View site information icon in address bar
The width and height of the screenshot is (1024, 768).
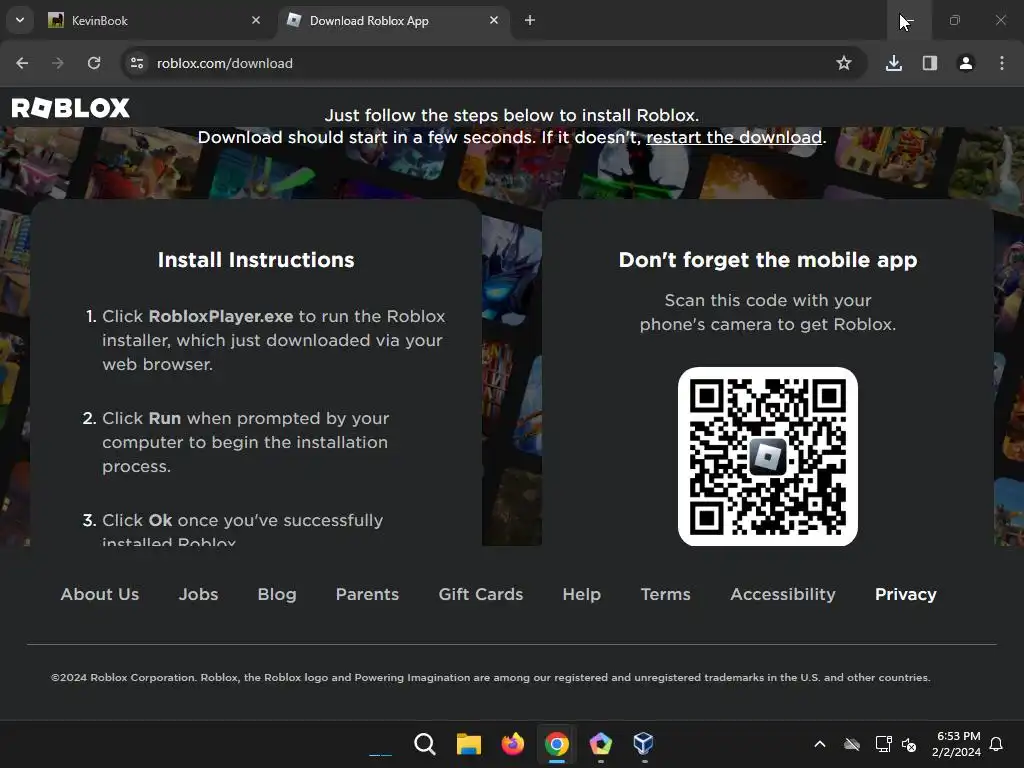click(x=137, y=63)
